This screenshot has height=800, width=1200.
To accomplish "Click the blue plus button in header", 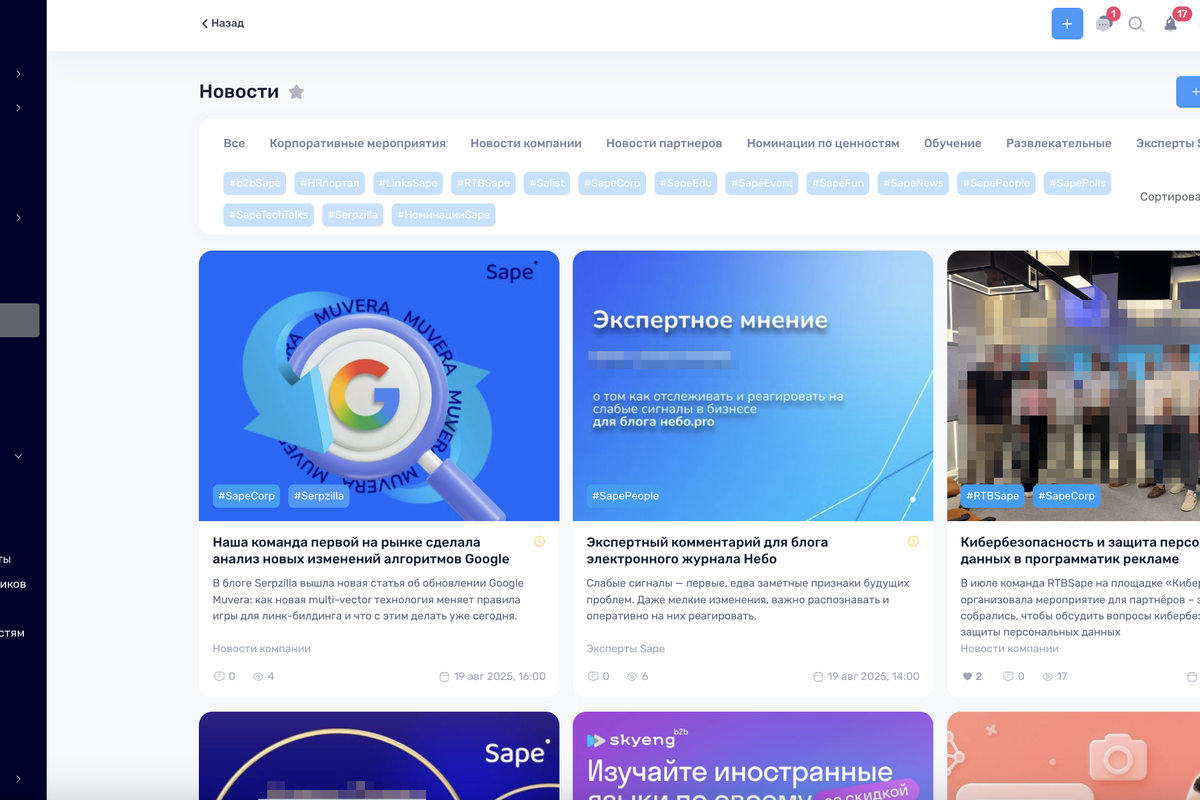I will (x=1067, y=24).
